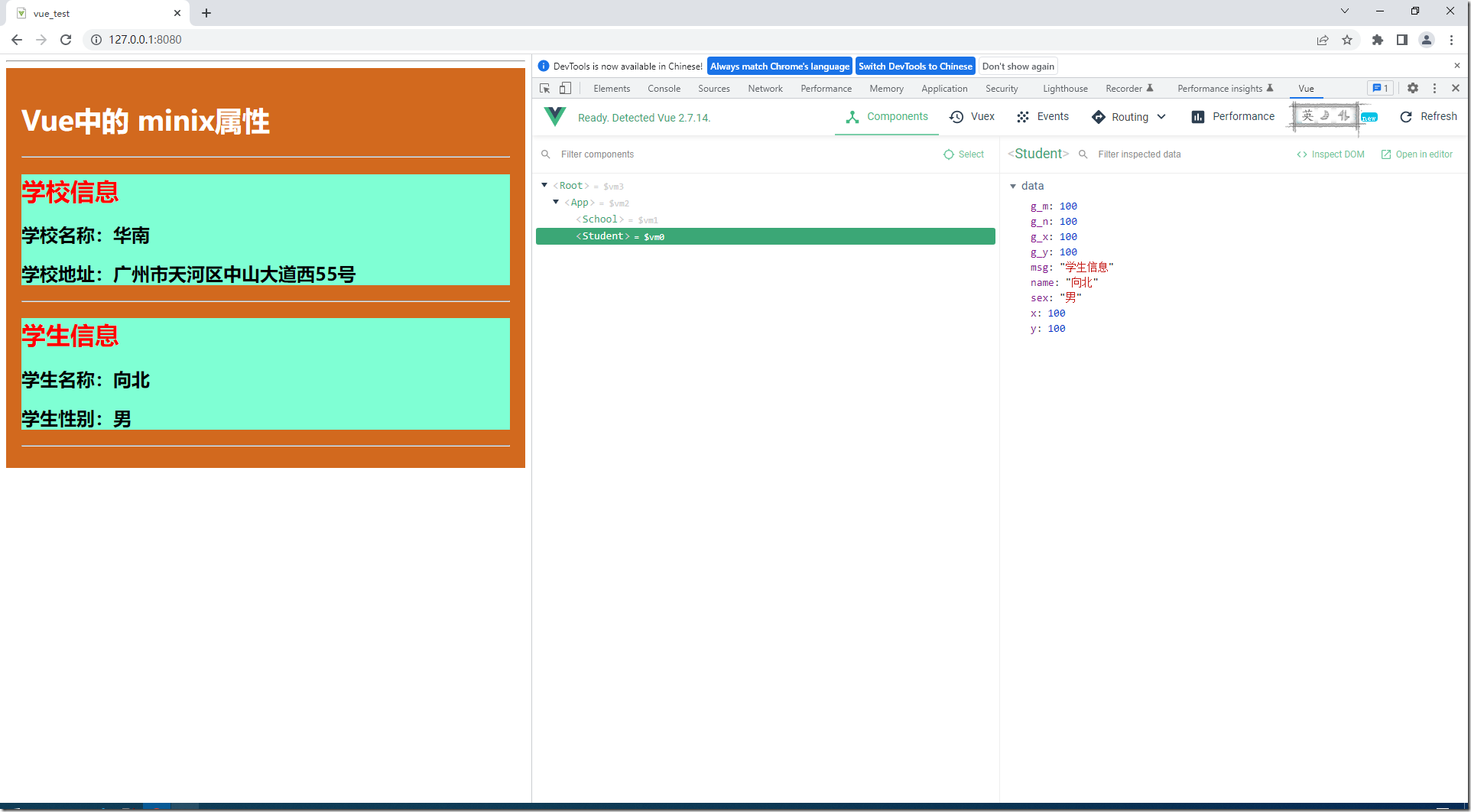Select the Components view in Vue devtools
This screenshot has width=1471, height=812.
[887, 117]
